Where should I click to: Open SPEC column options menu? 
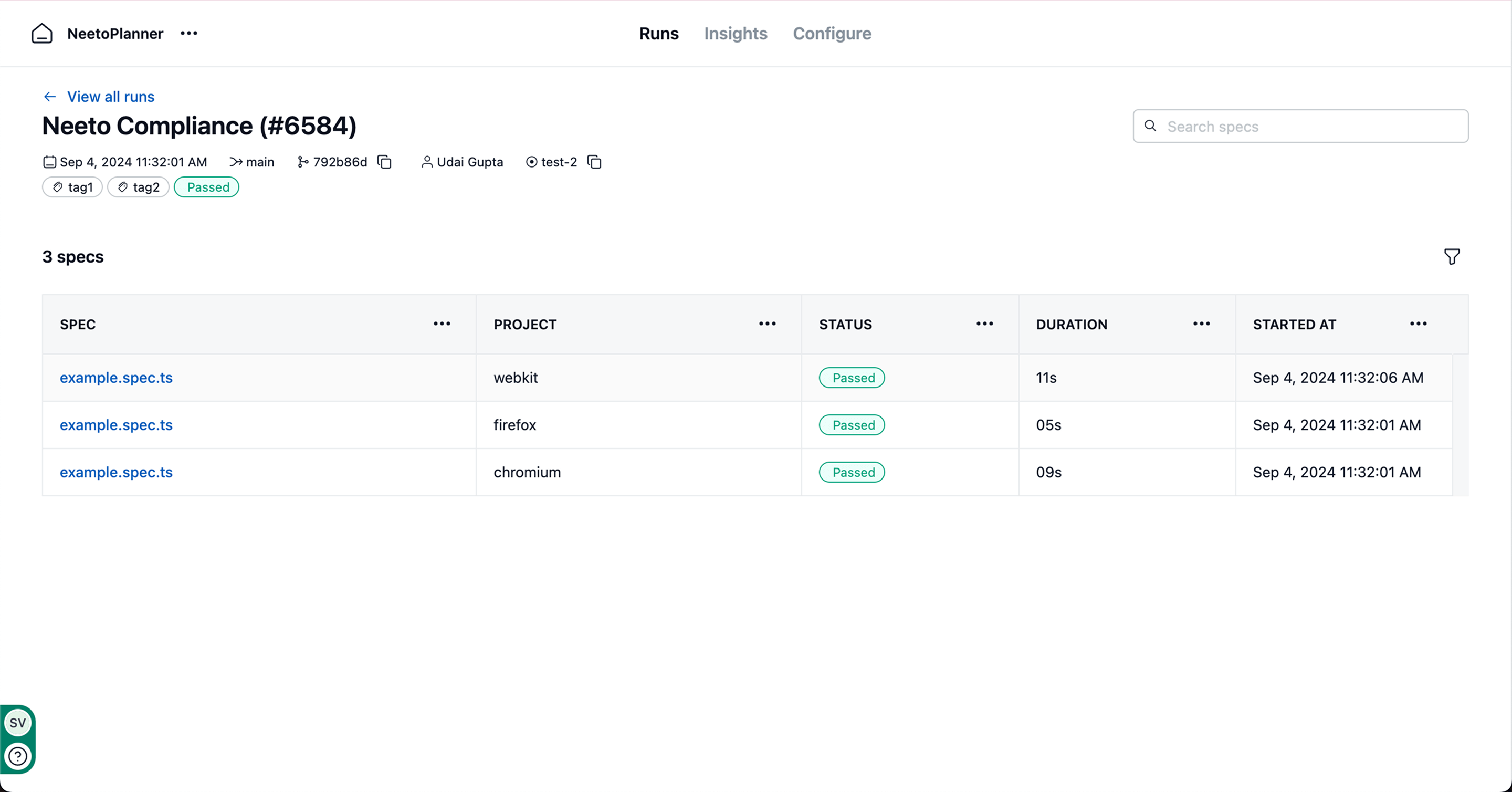(442, 324)
